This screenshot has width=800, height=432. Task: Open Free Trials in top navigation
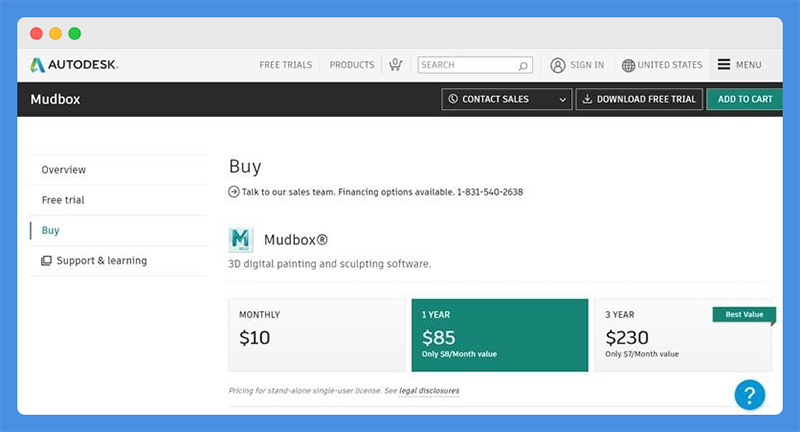(286, 65)
